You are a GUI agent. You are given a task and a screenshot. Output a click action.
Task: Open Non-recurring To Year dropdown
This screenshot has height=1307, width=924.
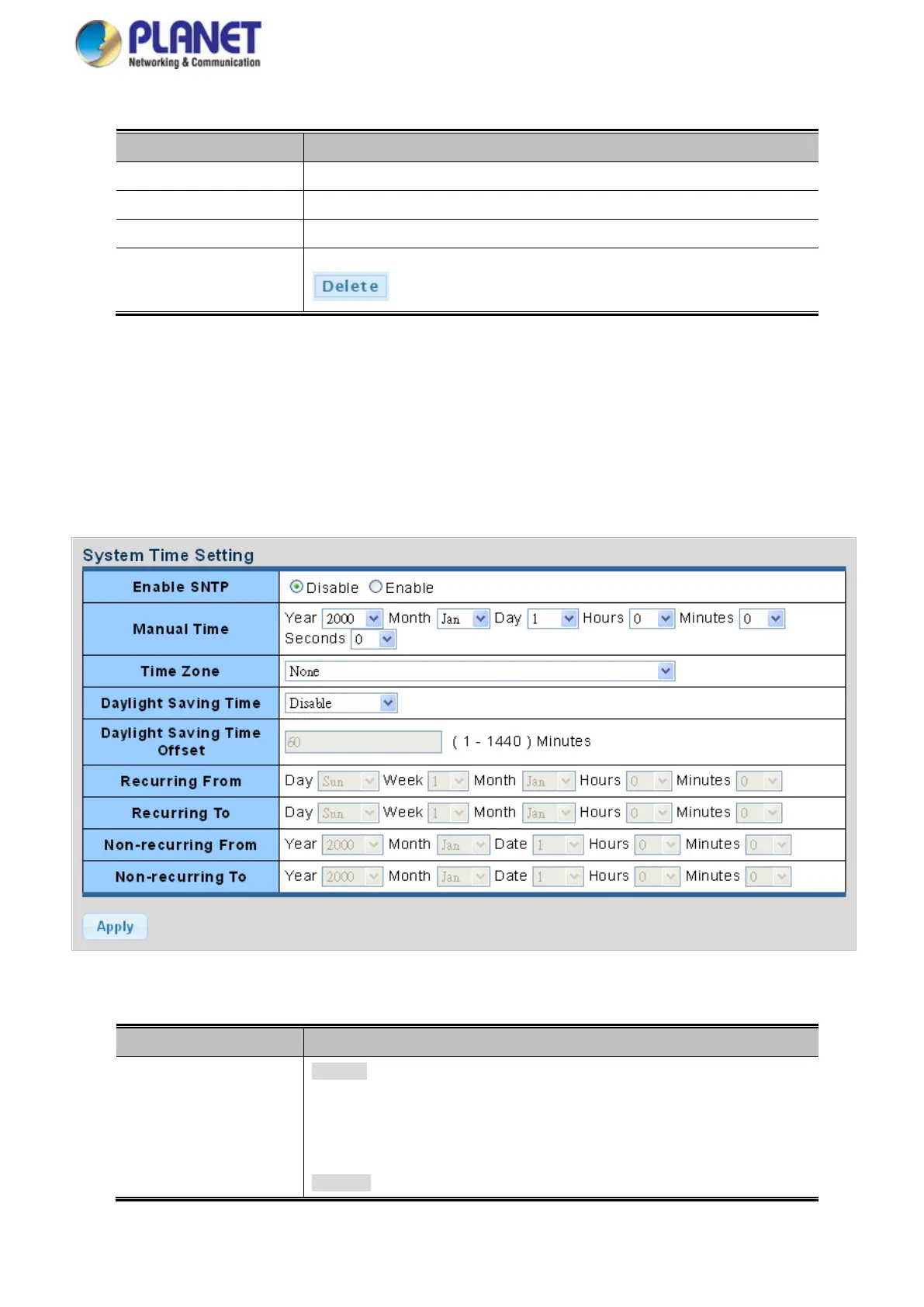coord(352,876)
